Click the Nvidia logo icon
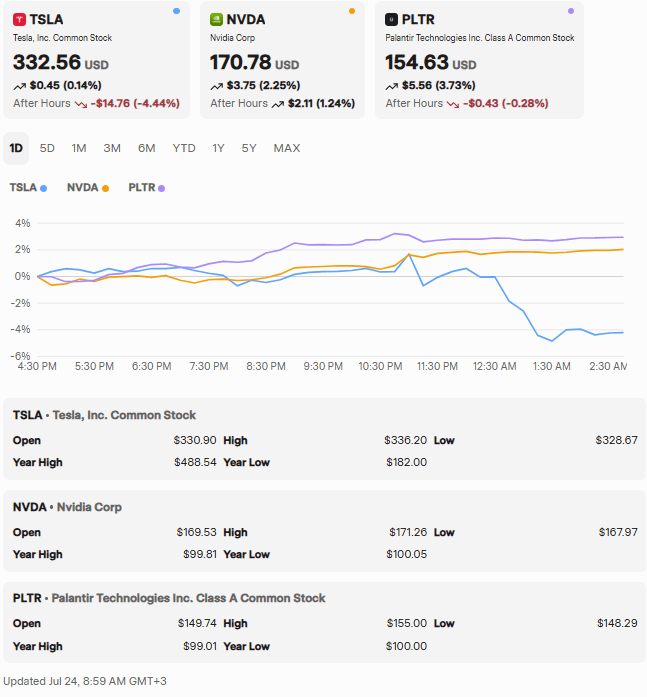The image size is (647, 697). click(217, 19)
